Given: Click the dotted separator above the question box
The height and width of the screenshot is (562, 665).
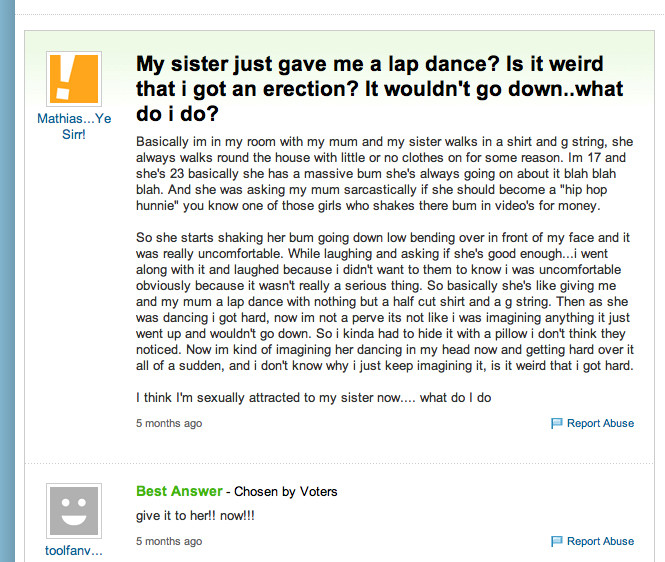Looking at the screenshot, I should 340,15.
